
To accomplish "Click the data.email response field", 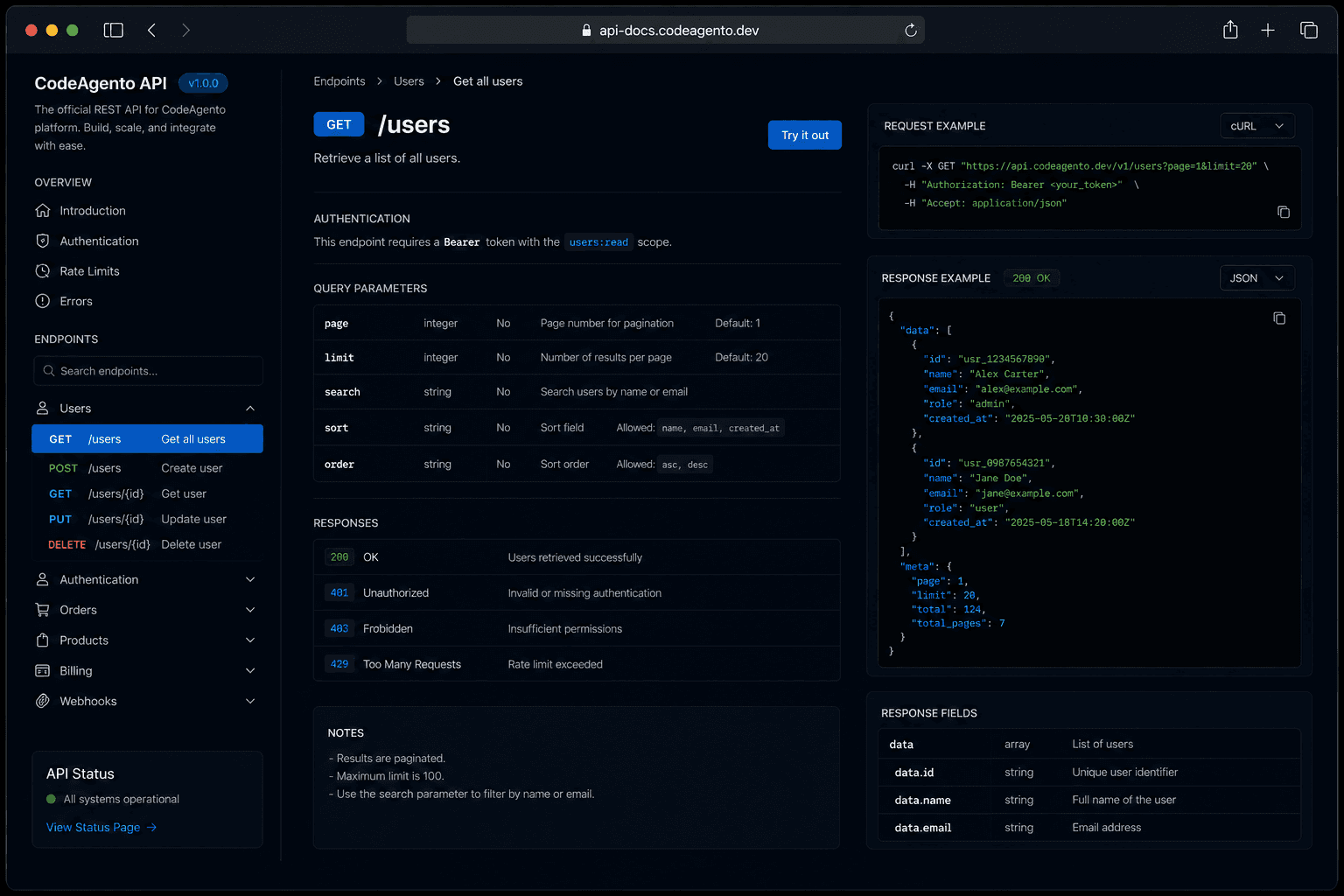I will tap(923, 828).
